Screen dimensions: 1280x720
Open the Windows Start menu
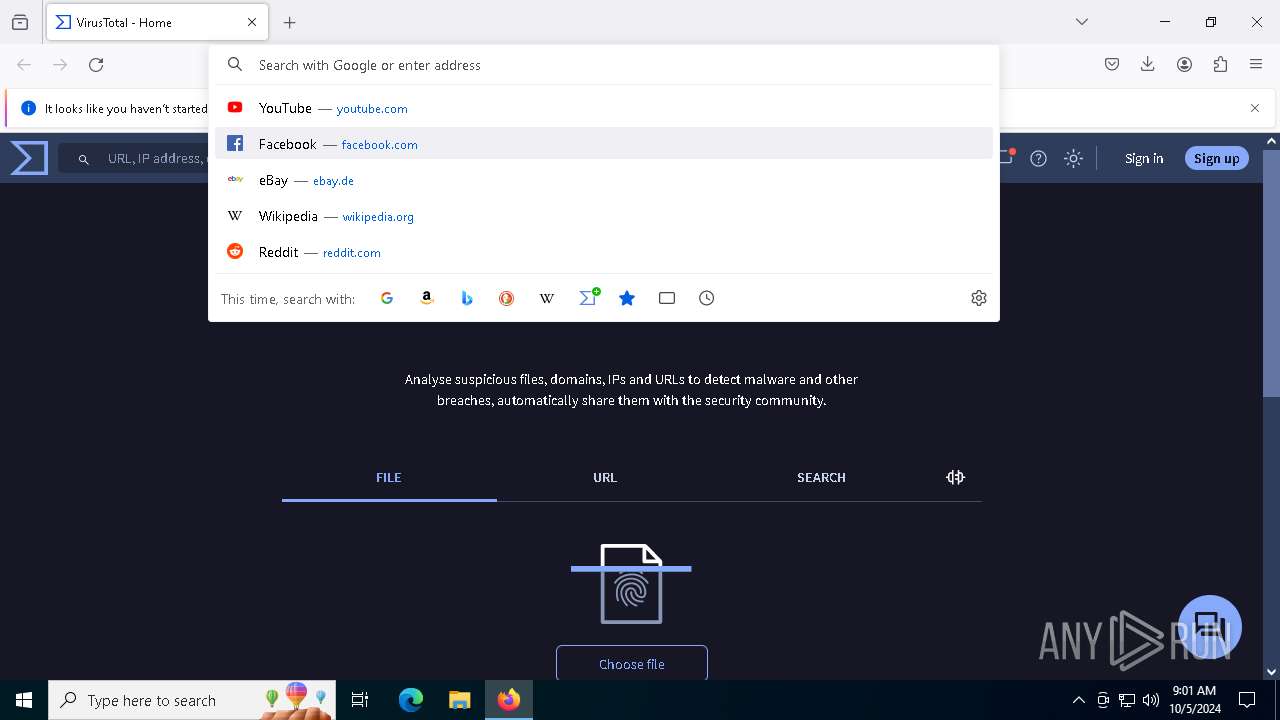tap(24, 700)
